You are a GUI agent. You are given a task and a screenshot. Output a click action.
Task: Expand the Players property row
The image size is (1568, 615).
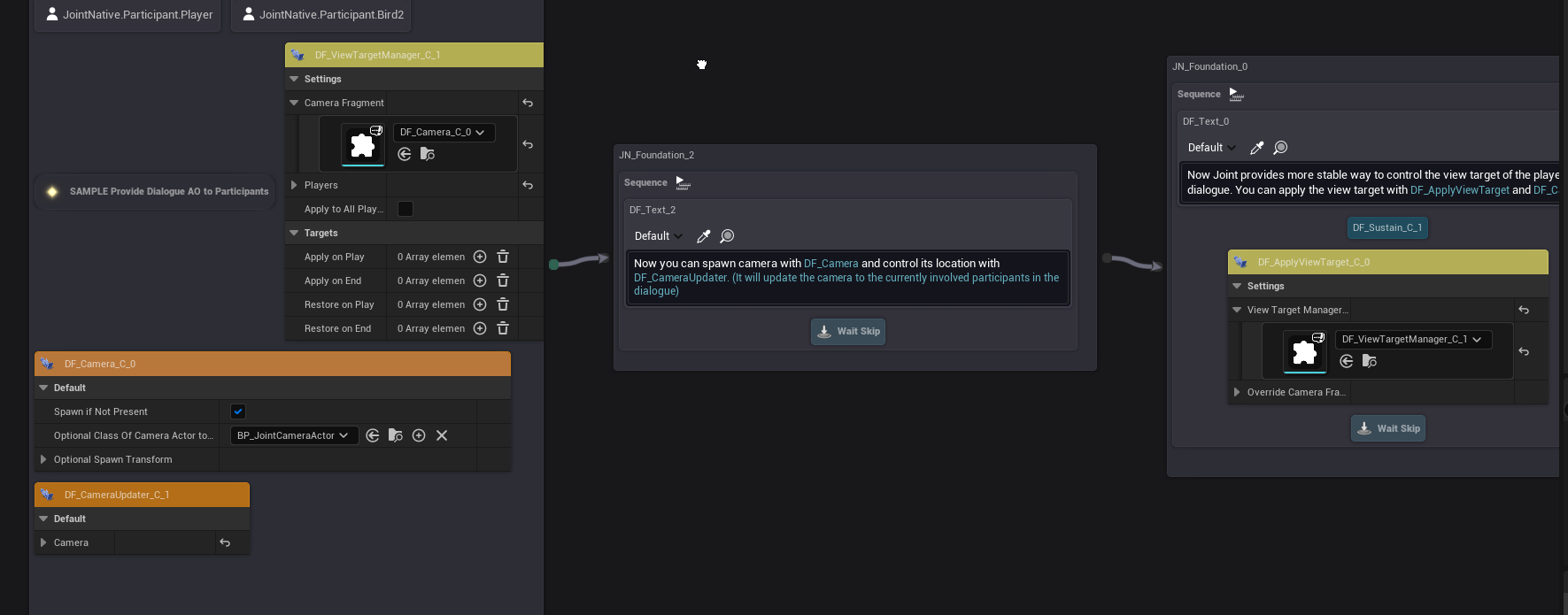294,185
